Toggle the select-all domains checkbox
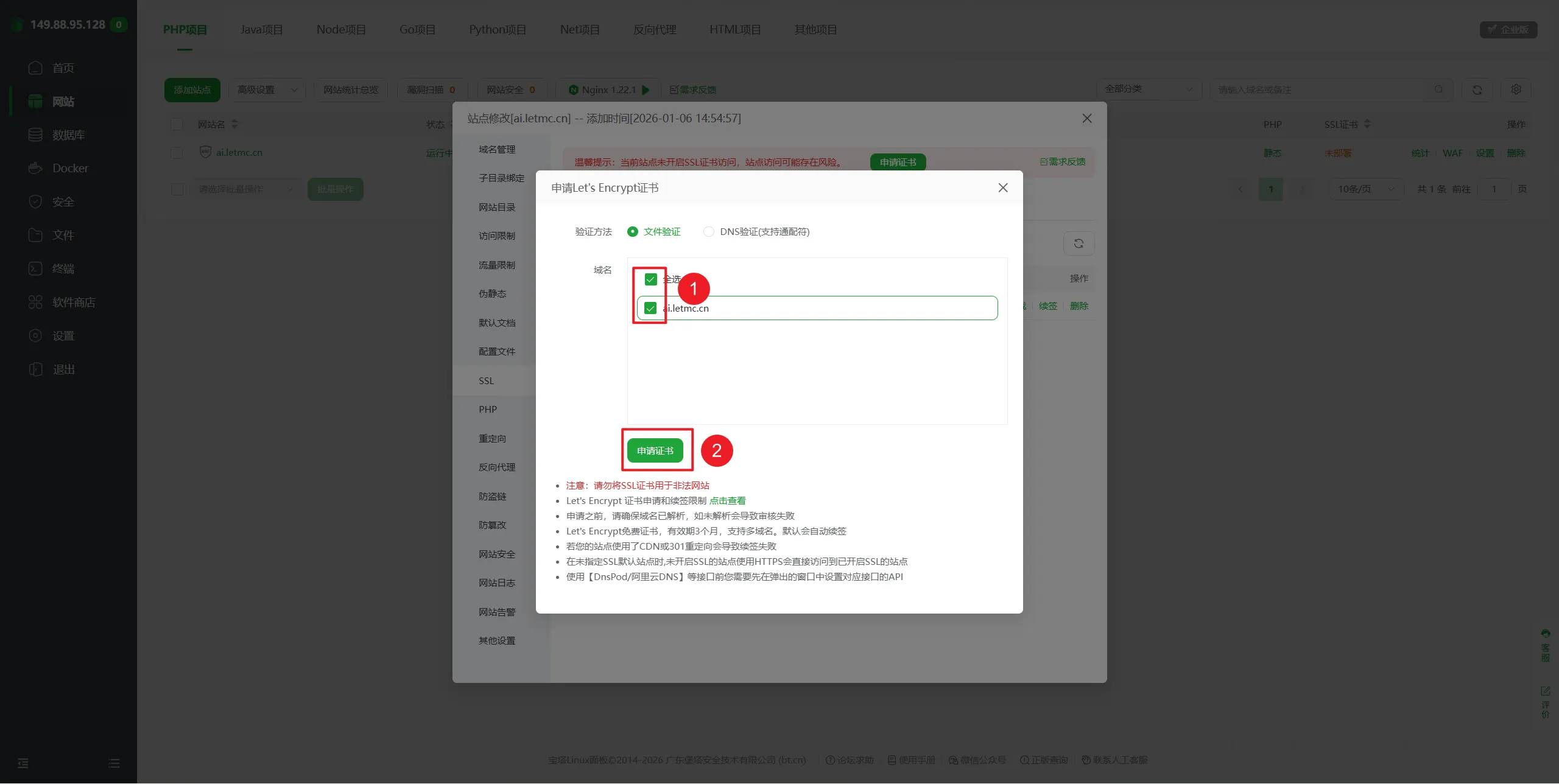 [650, 279]
